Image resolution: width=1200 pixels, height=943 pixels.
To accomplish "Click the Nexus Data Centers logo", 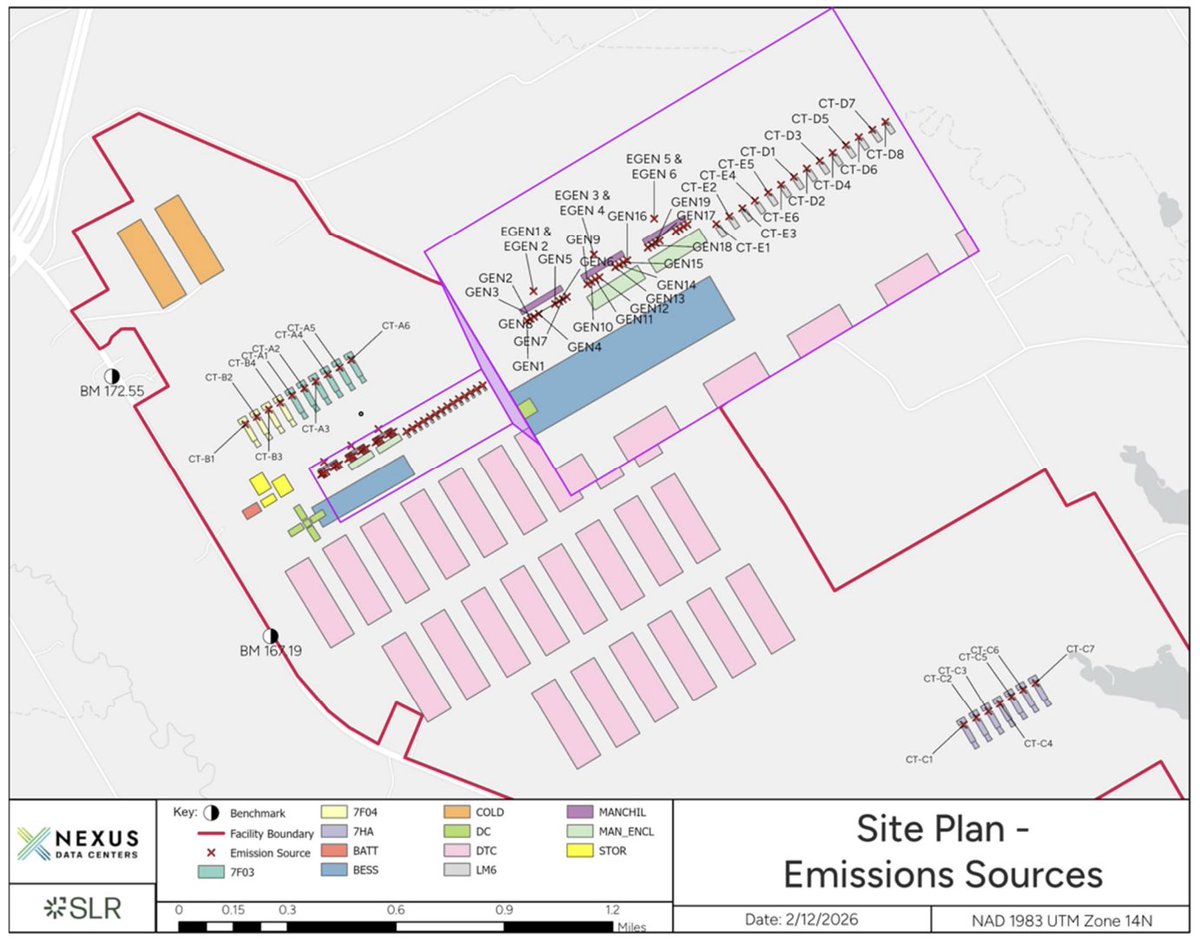I will point(79,843).
